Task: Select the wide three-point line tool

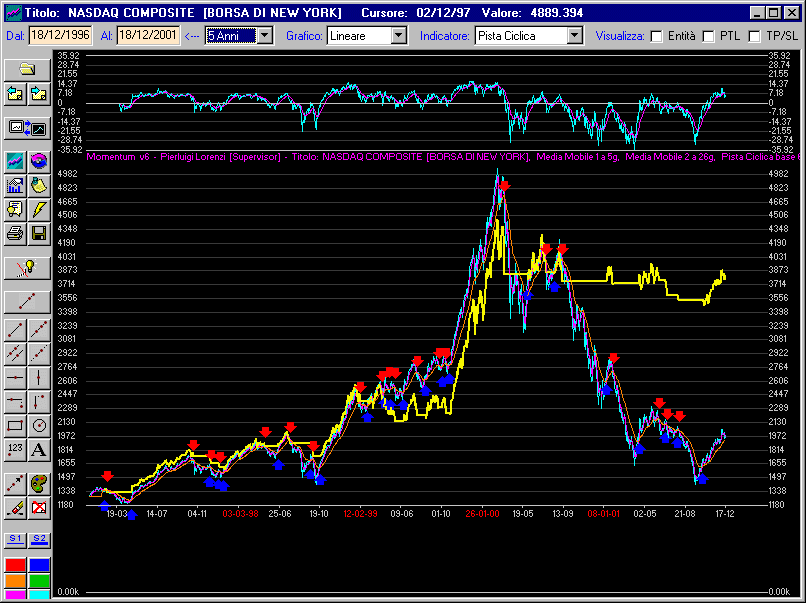Action: click(x=27, y=302)
